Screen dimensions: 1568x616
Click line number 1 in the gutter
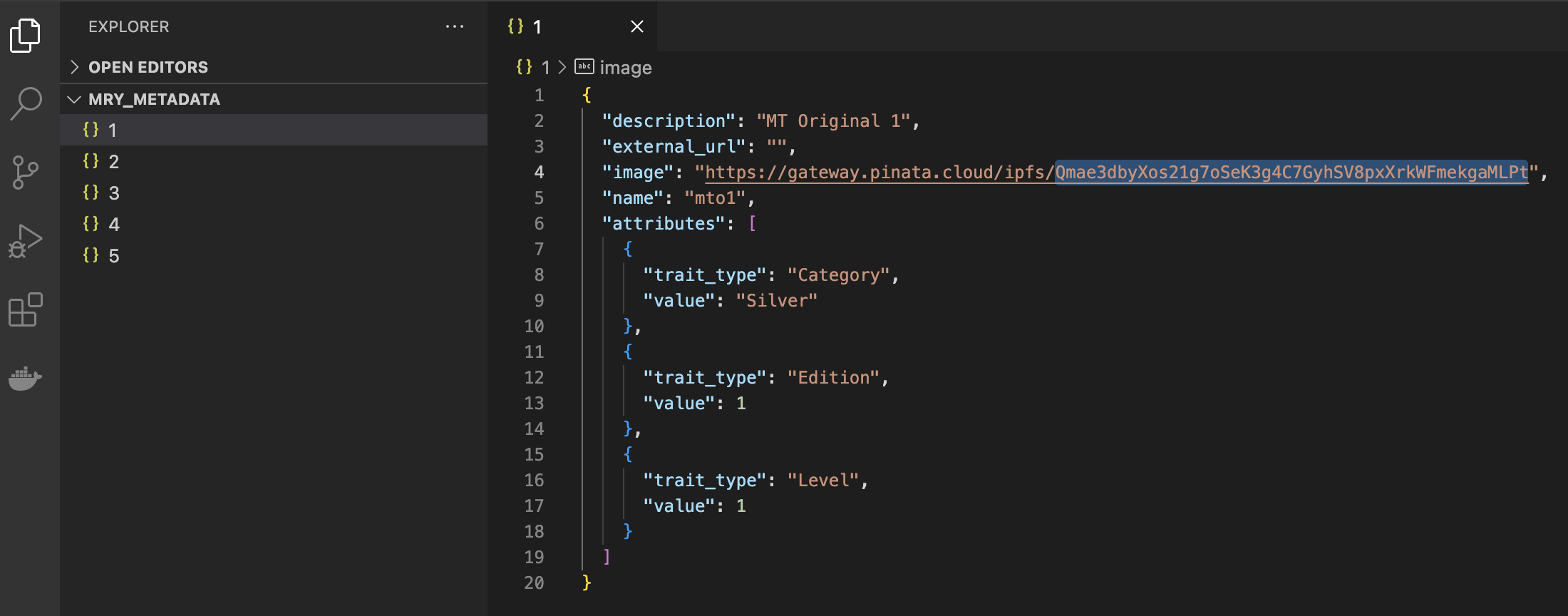(540, 95)
